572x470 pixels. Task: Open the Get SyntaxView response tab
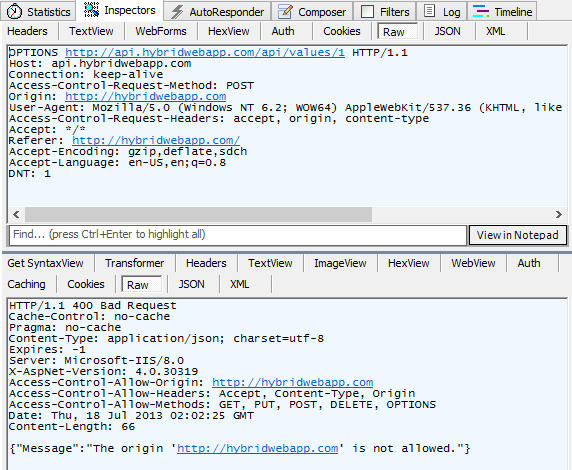pos(45,263)
